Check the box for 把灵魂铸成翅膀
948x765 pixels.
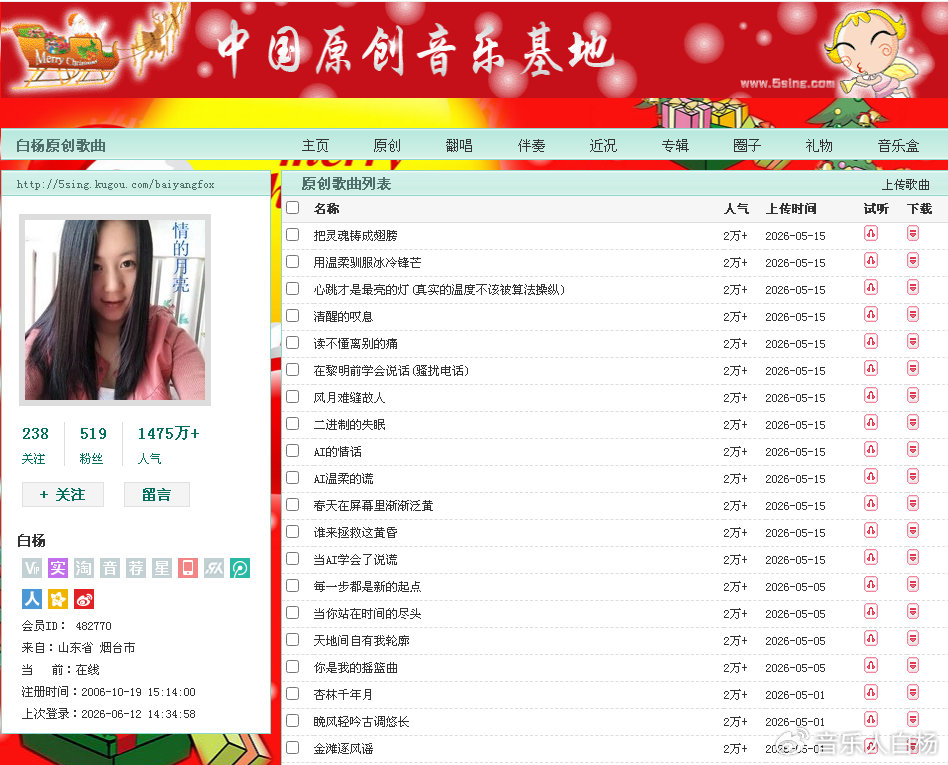coord(293,235)
